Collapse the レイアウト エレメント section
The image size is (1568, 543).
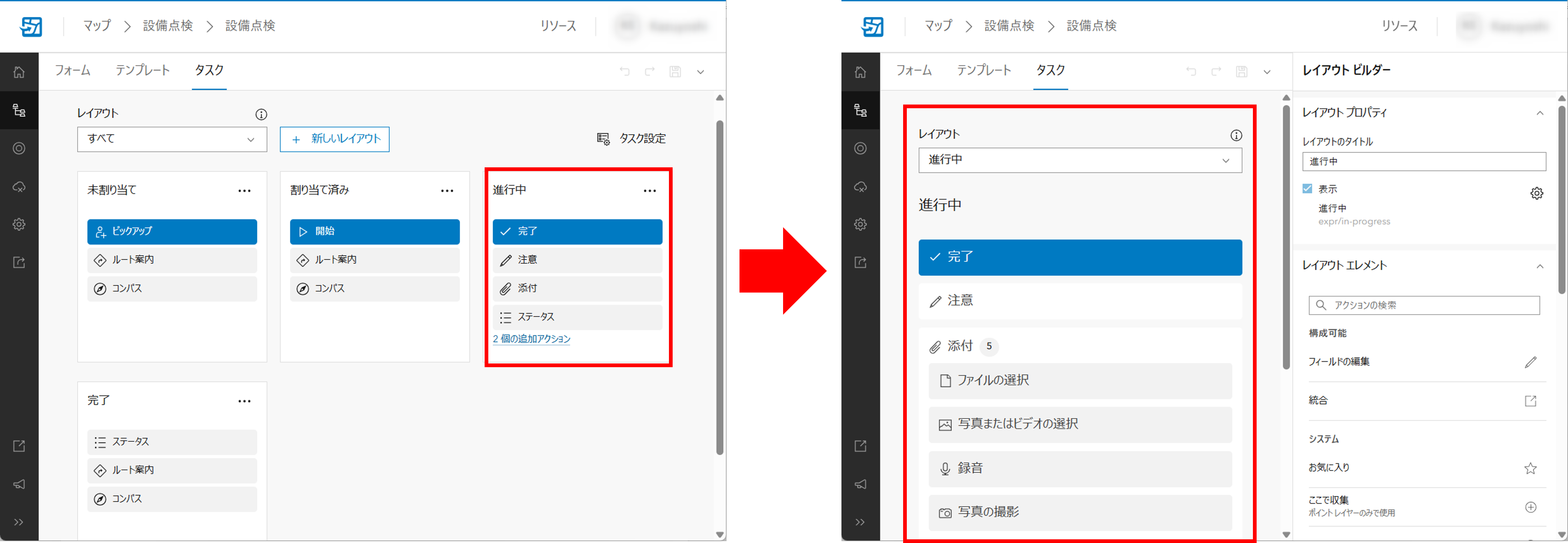click(x=1540, y=266)
